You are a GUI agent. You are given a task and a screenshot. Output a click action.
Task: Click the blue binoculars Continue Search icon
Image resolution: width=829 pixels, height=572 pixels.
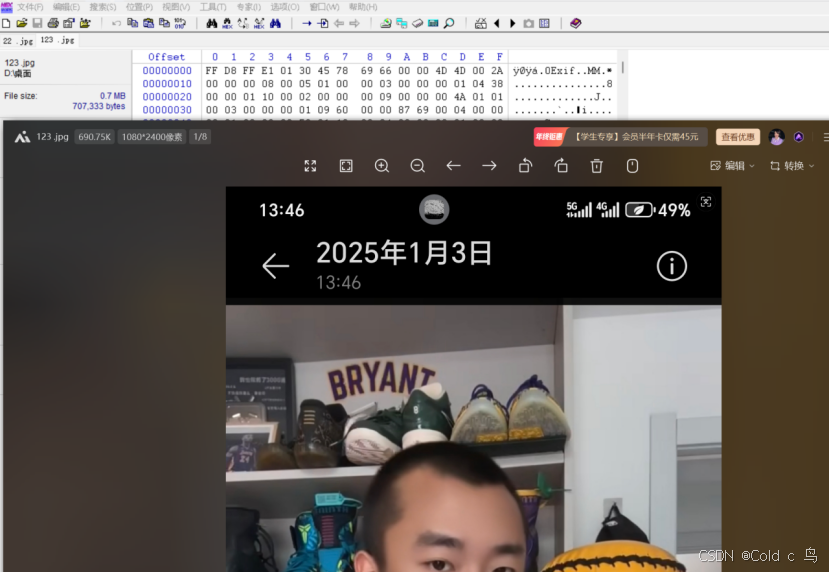pos(275,23)
